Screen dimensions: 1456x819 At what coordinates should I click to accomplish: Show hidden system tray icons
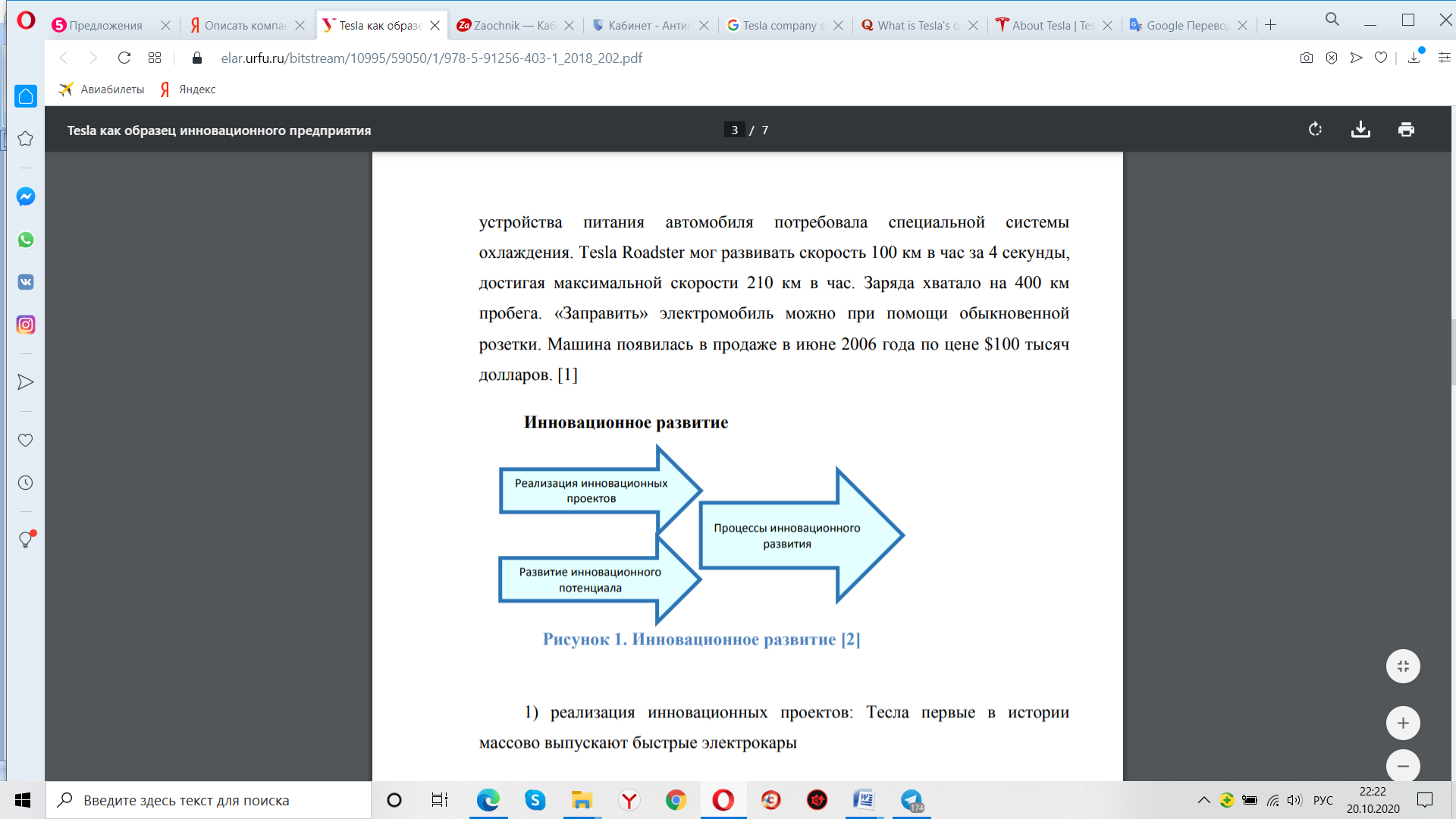tap(1203, 800)
